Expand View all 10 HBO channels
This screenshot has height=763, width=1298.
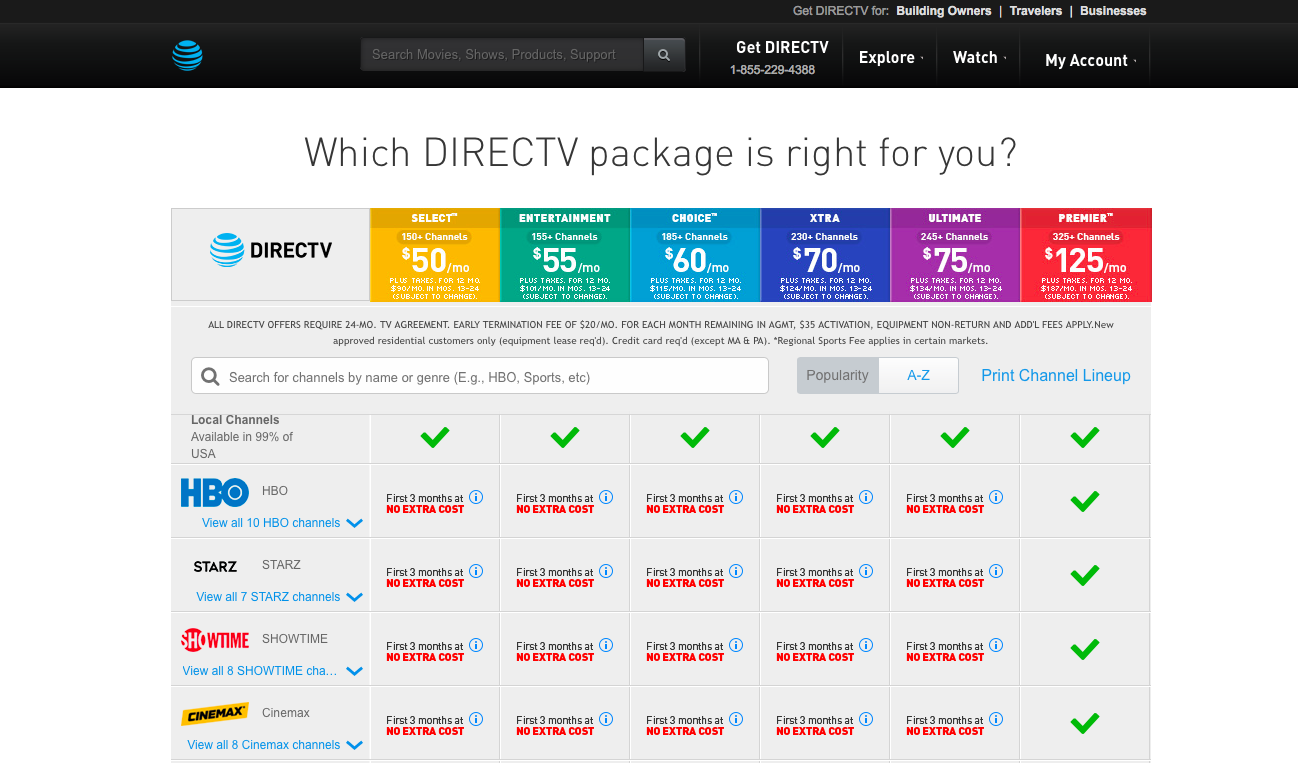coord(281,523)
